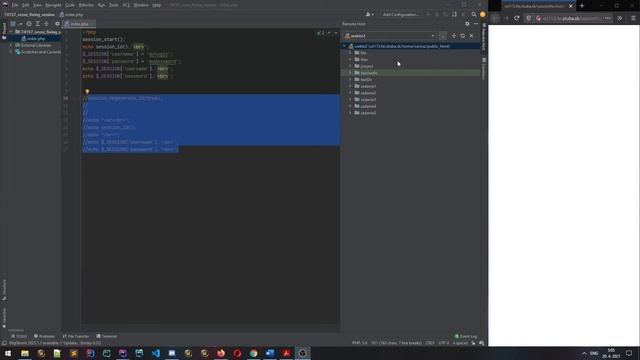Screen dimensions: 640x360
Task: Collapse the webte2 remote root node
Action: [344, 46]
